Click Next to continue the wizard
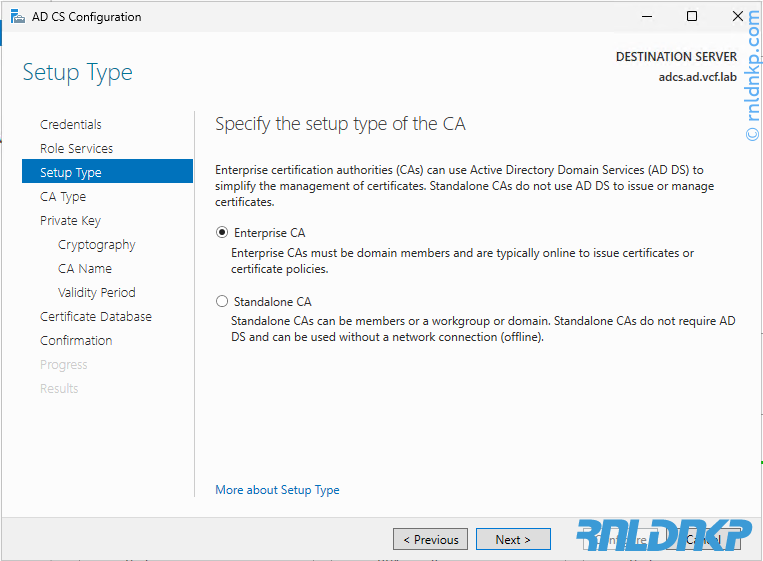The height and width of the screenshot is (561, 763). [512, 540]
